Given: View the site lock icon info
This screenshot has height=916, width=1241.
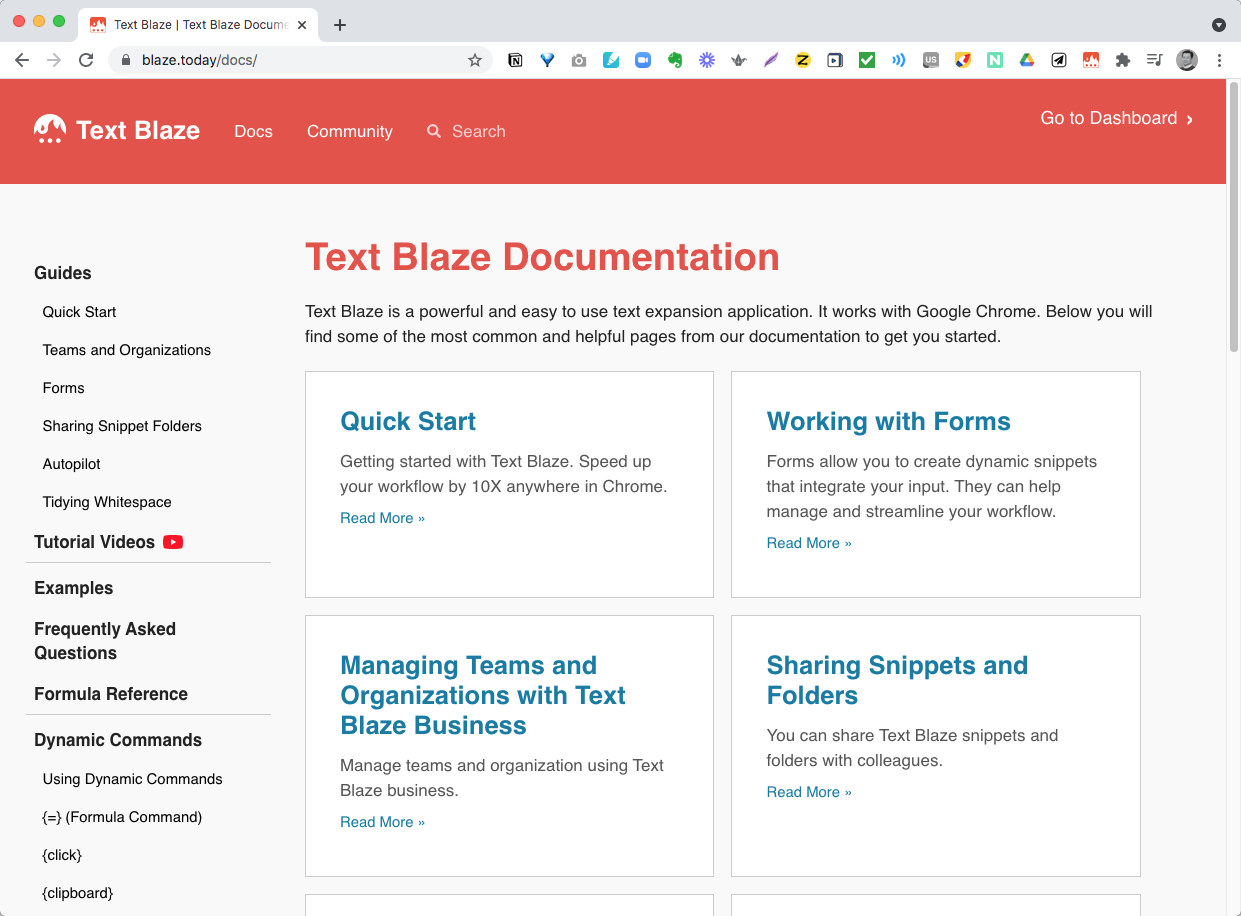Looking at the screenshot, I should 126,60.
